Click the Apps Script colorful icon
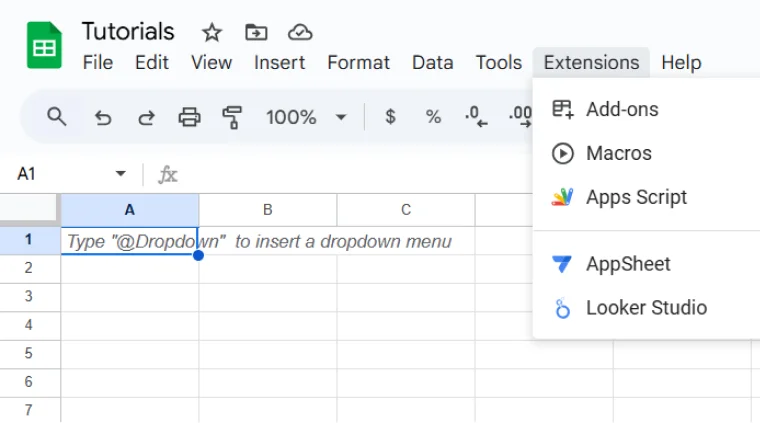The height and width of the screenshot is (423, 760). pos(562,197)
